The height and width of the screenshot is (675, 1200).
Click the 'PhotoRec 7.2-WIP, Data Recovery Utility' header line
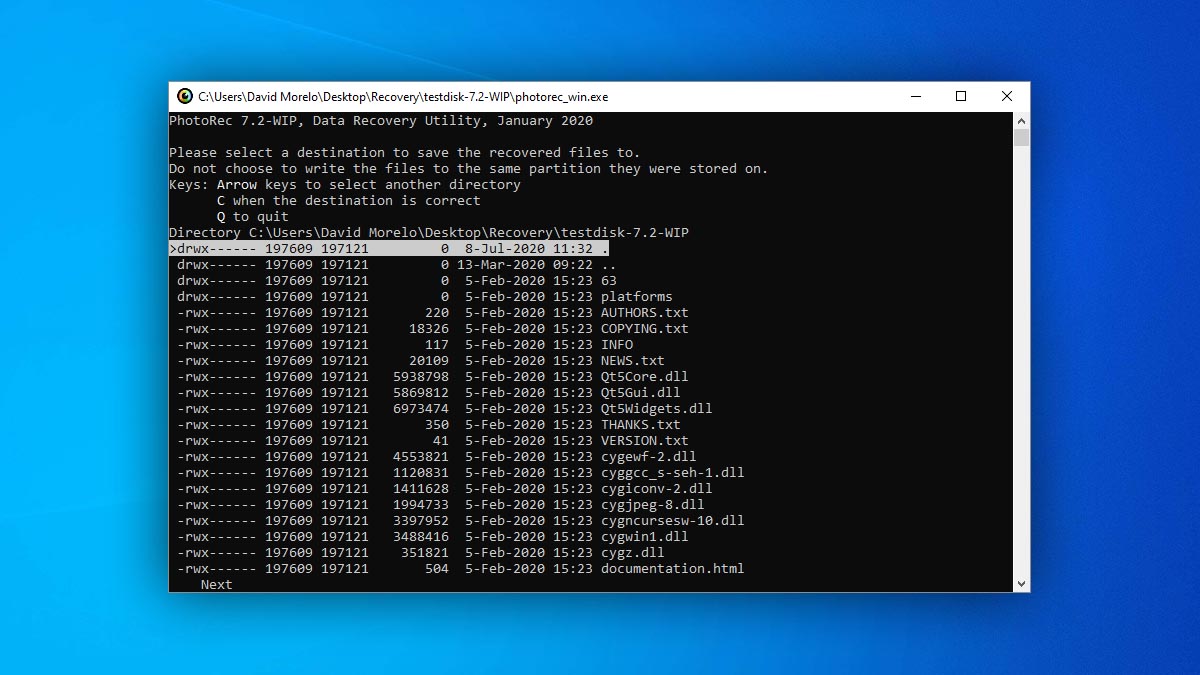click(x=381, y=121)
